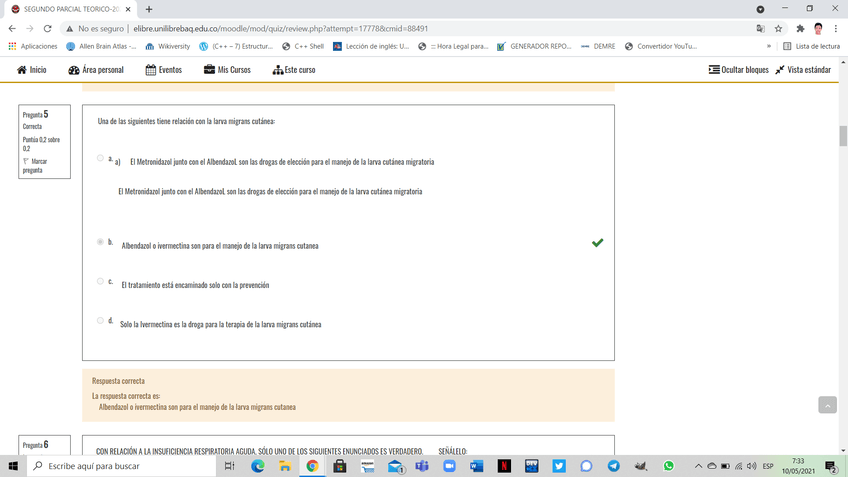Image resolution: width=848 pixels, height=477 pixels.
Task: Open Netflix from the Windows taskbar
Action: pos(504,466)
